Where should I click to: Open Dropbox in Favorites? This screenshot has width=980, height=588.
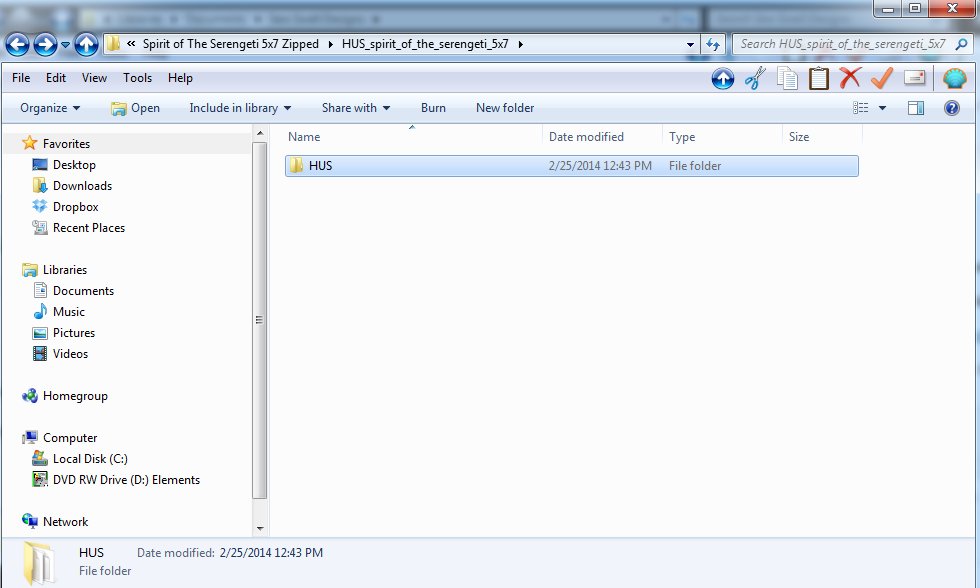point(75,207)
